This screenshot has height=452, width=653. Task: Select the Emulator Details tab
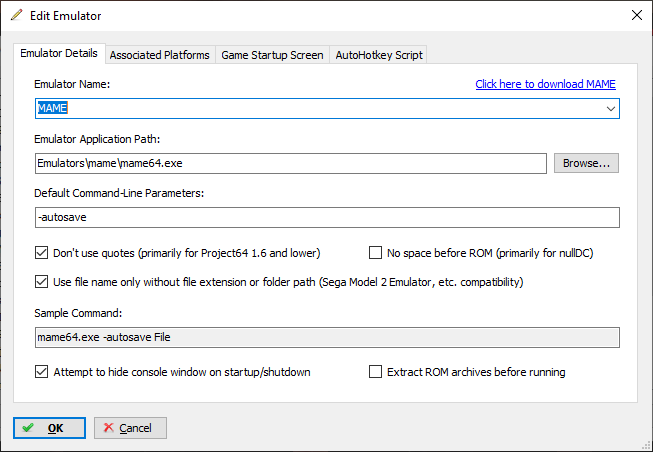tap(59, 53)
